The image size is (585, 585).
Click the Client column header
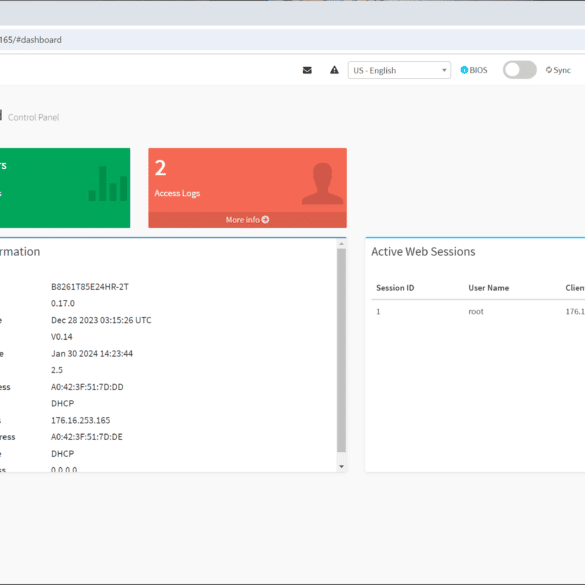tap(575, 288)
